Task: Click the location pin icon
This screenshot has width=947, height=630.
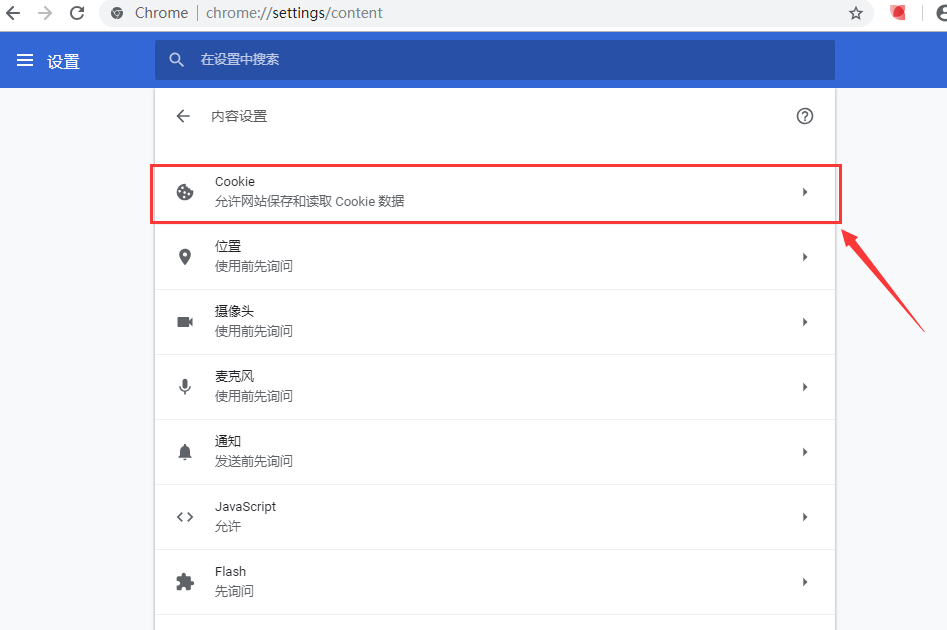Action: [185, 257]
